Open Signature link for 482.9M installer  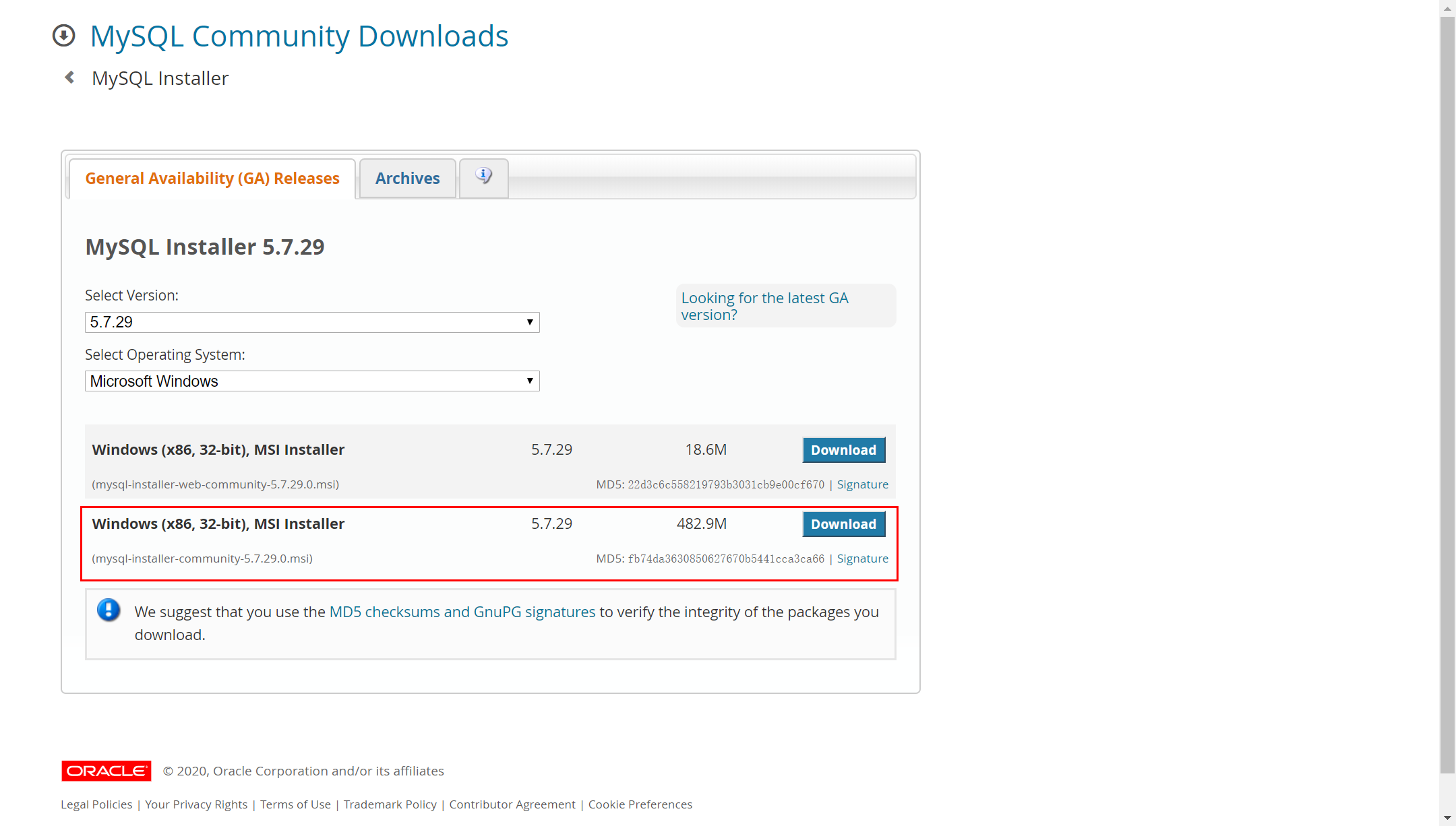(862, 559)
